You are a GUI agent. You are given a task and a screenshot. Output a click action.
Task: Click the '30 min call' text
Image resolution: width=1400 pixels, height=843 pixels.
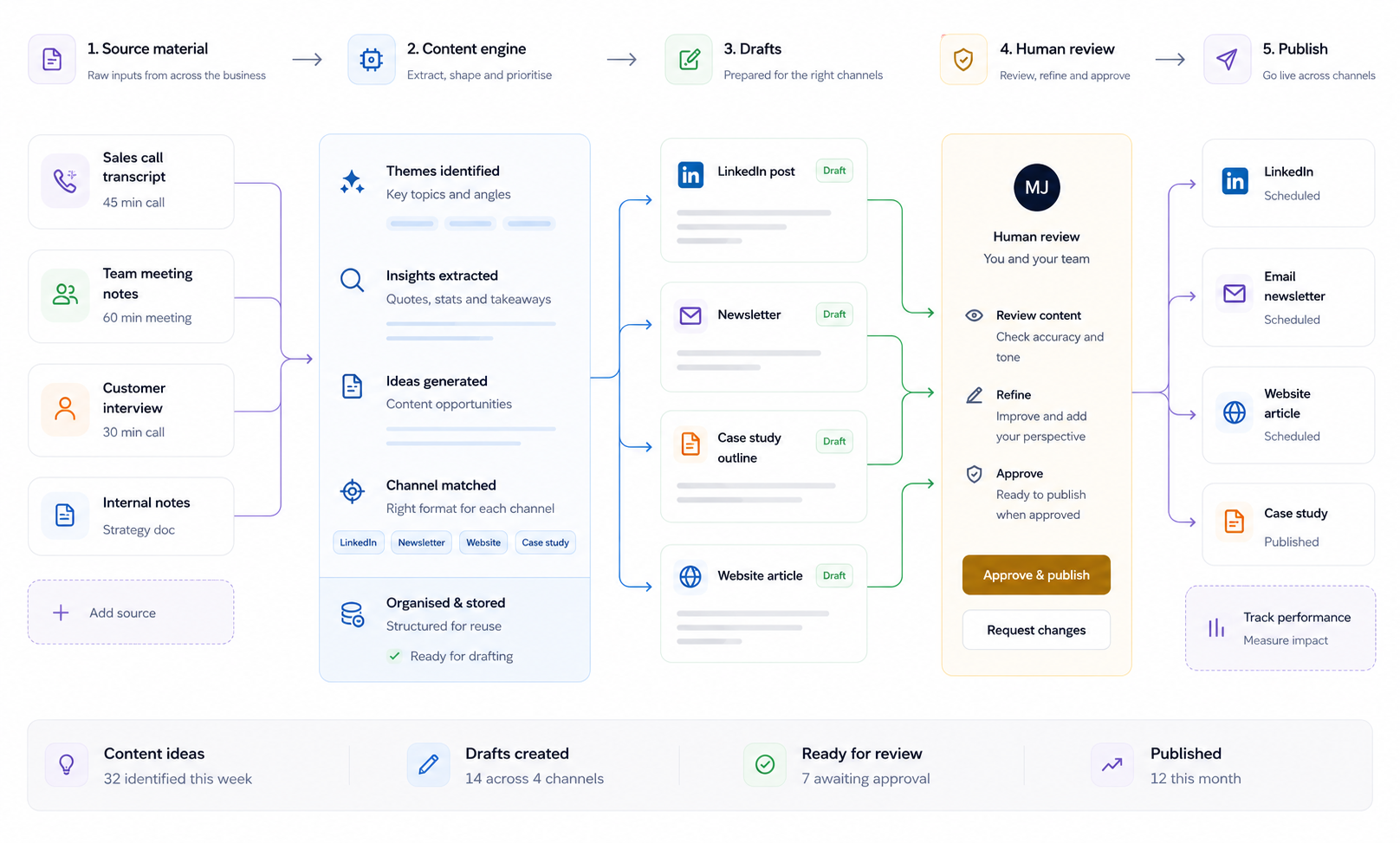(133, 432)
